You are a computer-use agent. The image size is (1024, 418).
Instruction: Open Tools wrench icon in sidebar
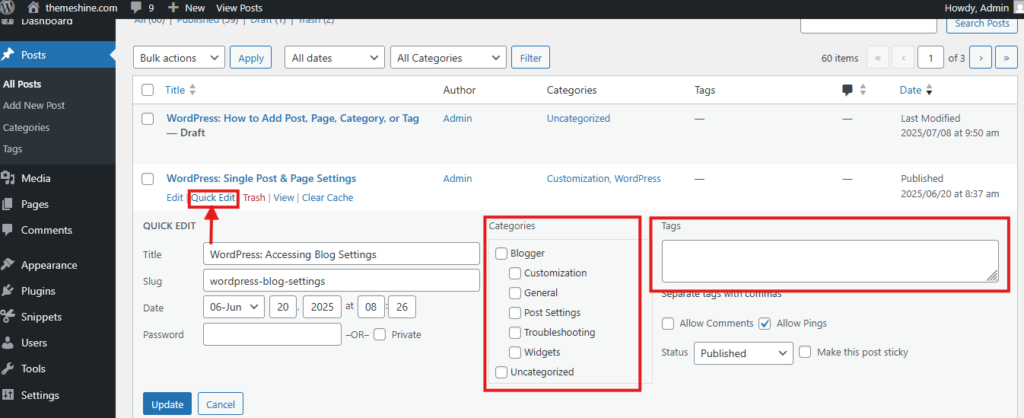coord(8,368)
